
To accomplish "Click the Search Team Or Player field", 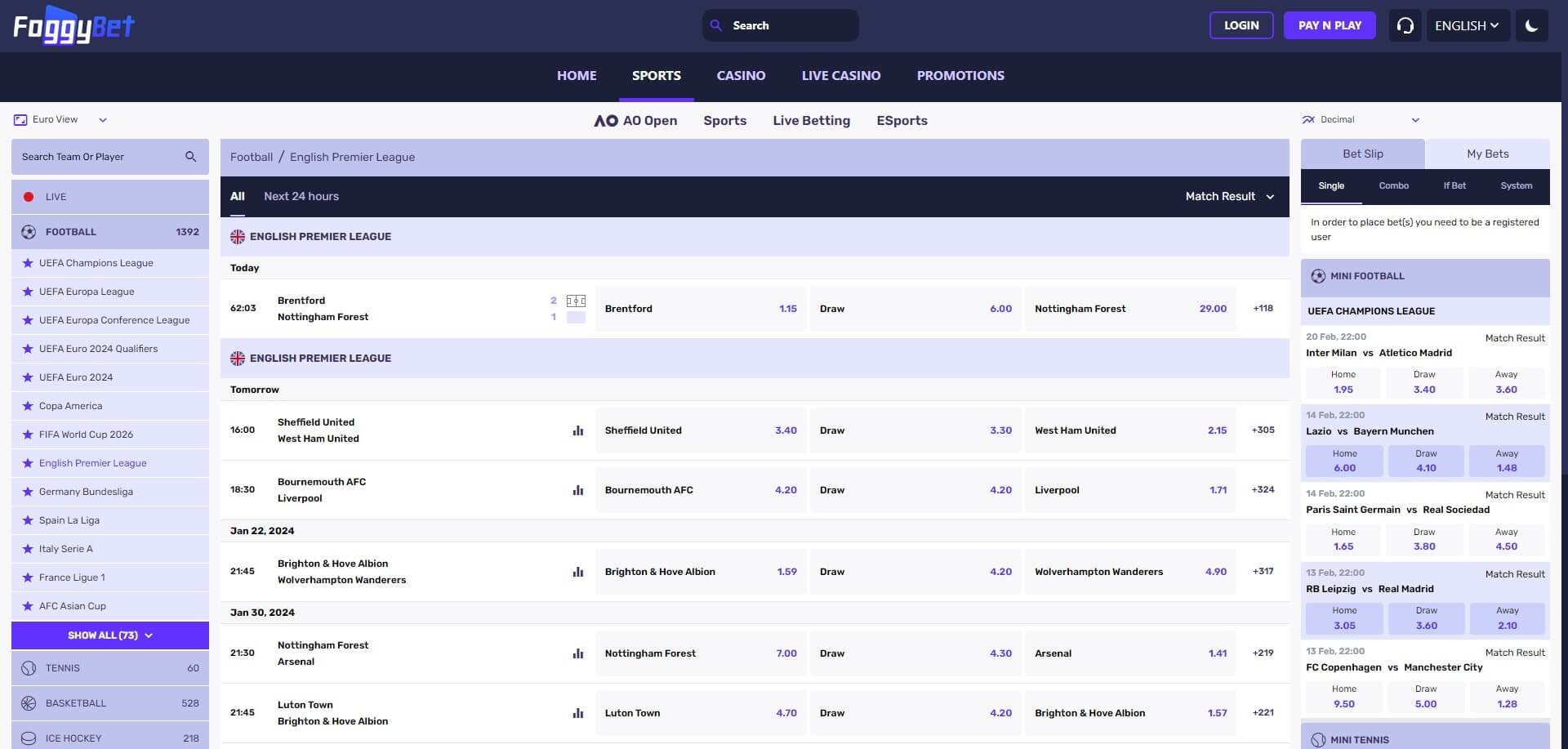I will click(x=98, y=156).
